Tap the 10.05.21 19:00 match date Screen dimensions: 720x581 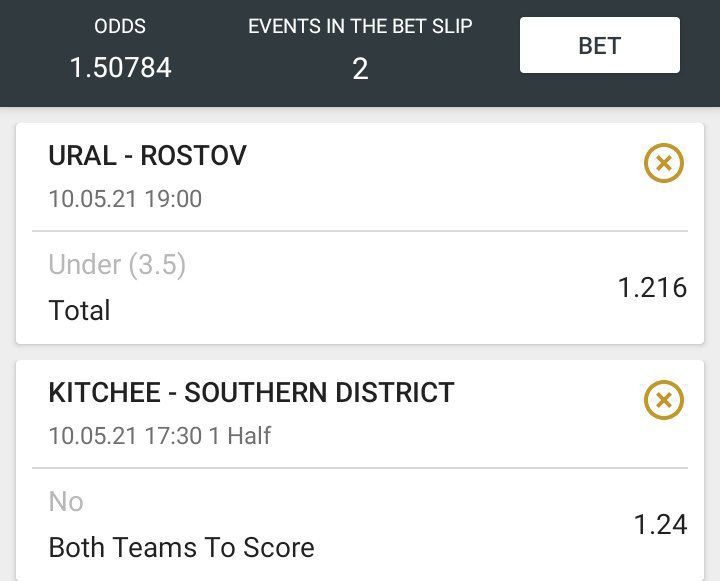coord(125,199)
